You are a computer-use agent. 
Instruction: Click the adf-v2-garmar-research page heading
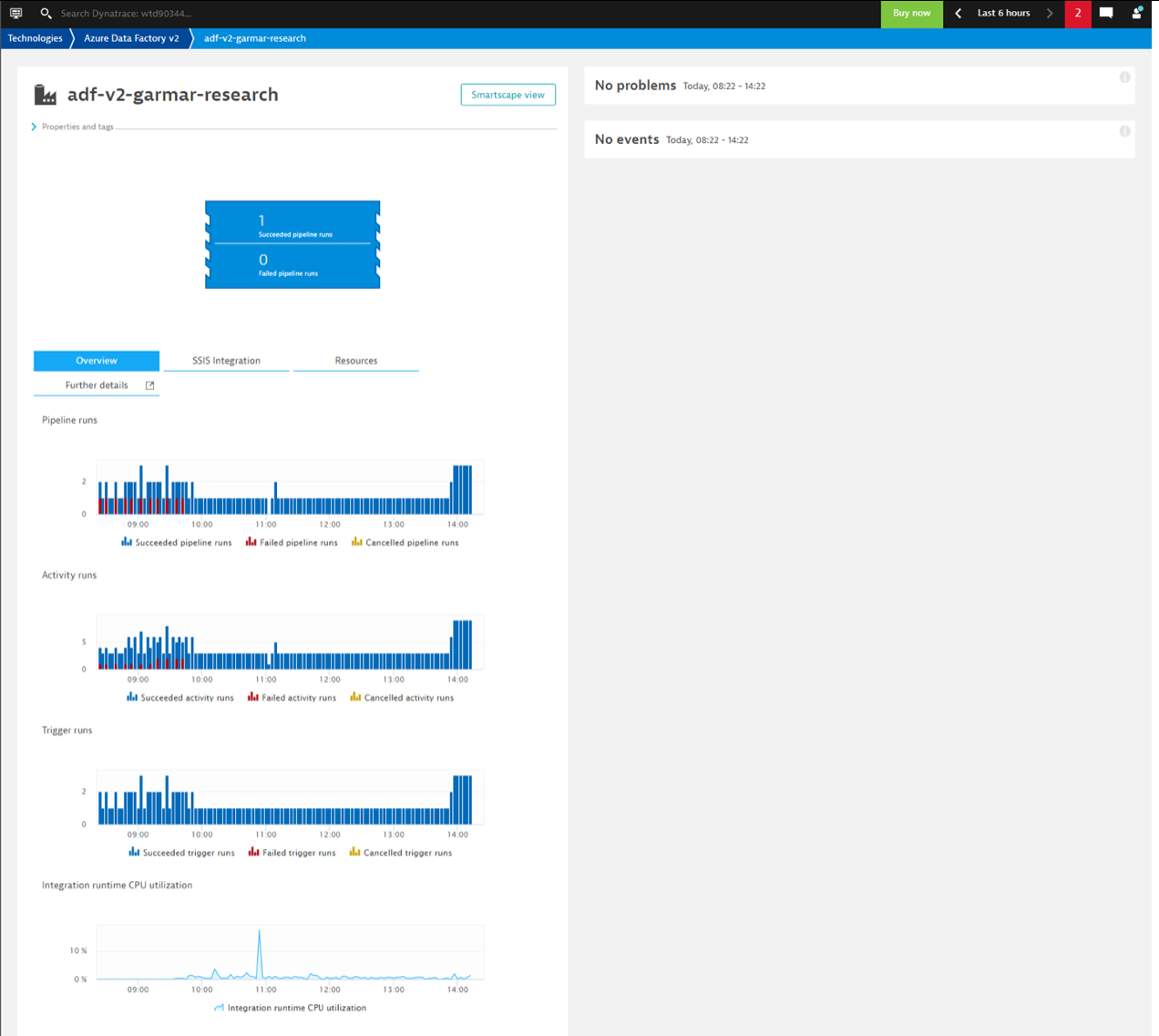pos(173,95)
